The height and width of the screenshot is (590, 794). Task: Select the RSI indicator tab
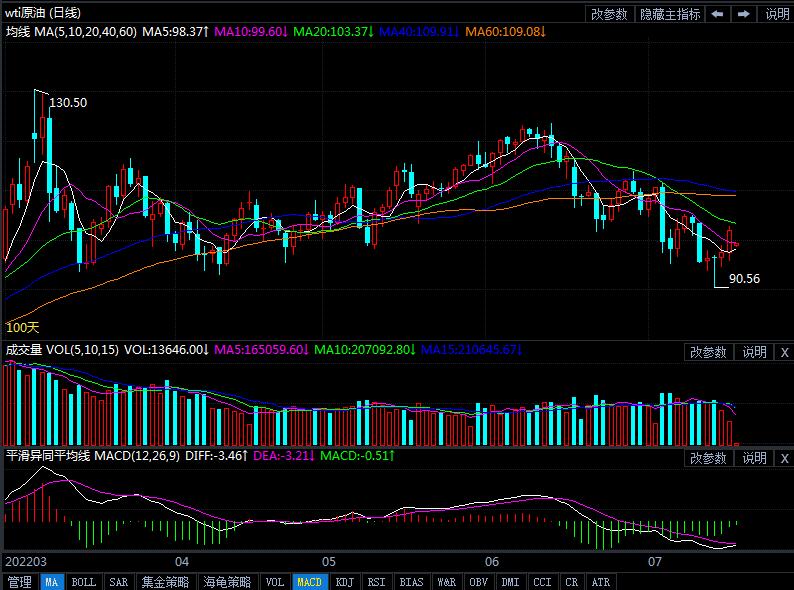[376, 582]
